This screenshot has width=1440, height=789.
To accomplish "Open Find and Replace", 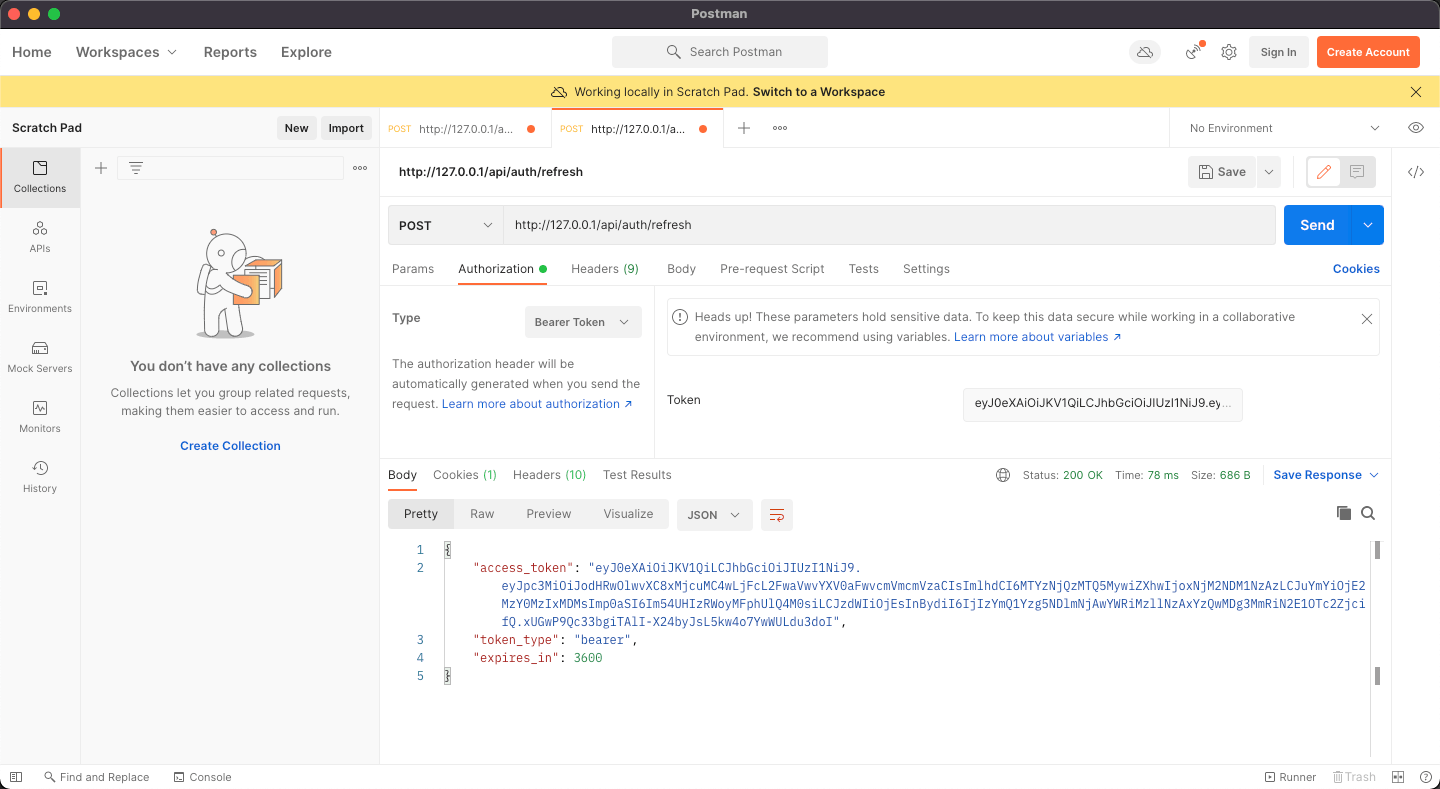I will click(96, 777).
